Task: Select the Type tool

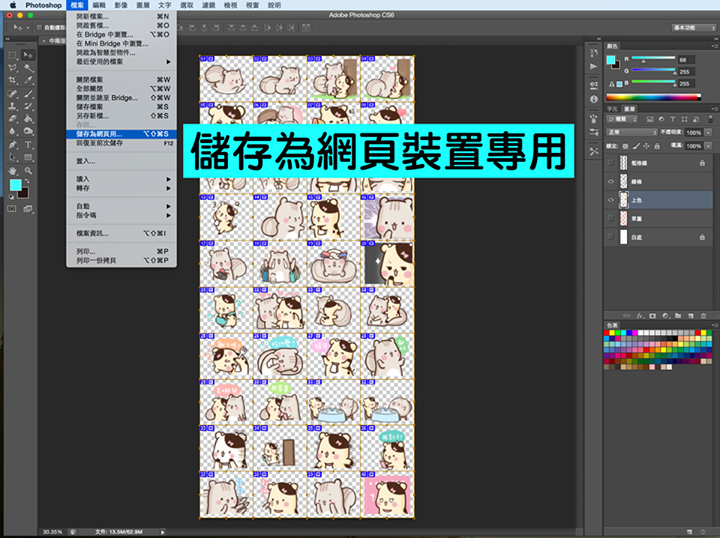Action: (x=28, y=145)
